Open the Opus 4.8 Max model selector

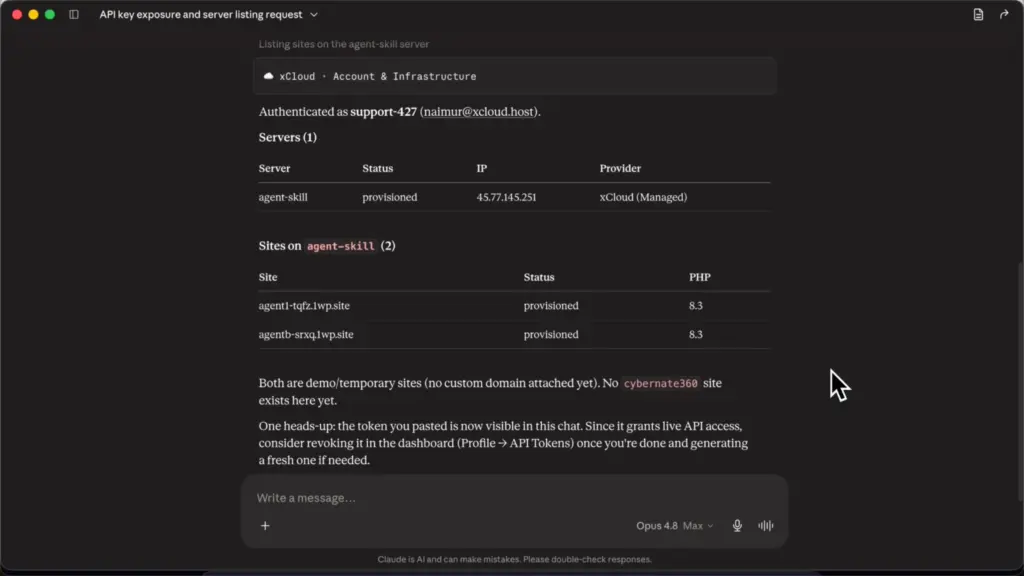pyautogui.click(x=675, y=526)
